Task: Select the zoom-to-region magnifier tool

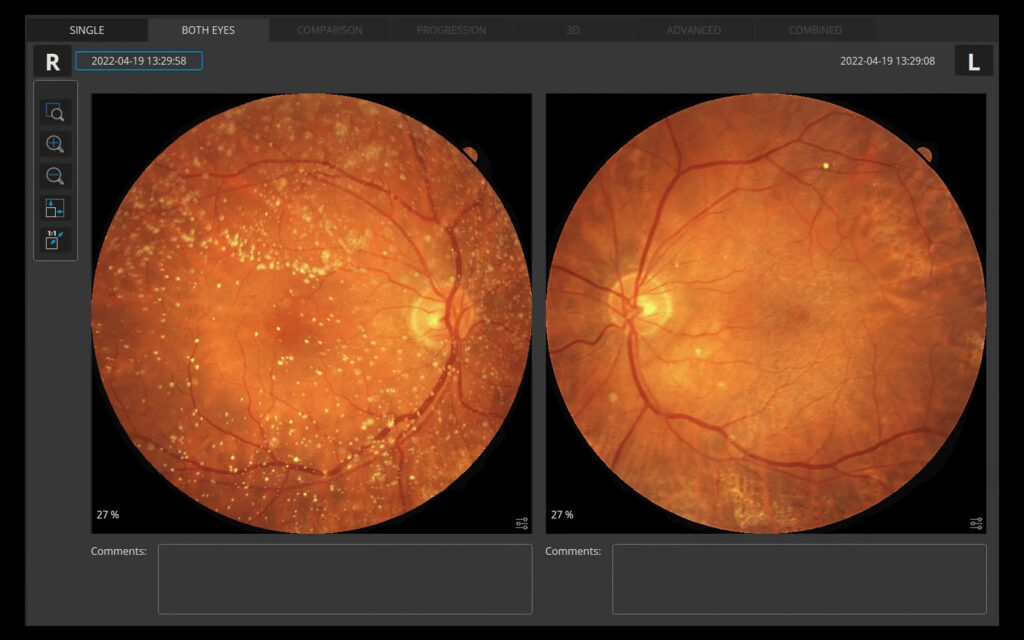Action: click(x=55, y=112)
